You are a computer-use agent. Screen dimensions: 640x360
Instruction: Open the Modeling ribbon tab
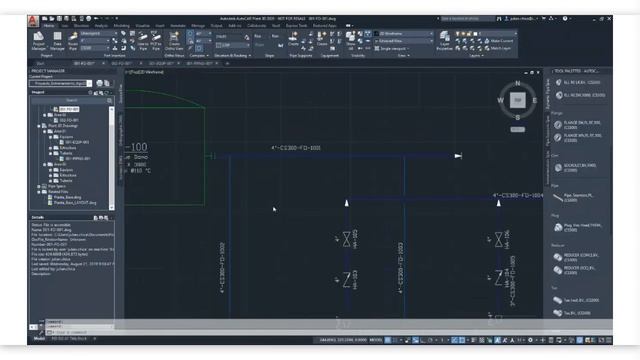[x=121, y=26]
